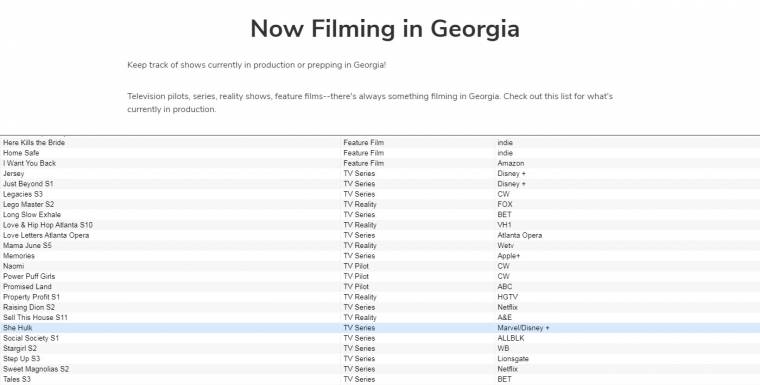Select the Home Safe row title
760x385 pixels.
click(21, 153)
